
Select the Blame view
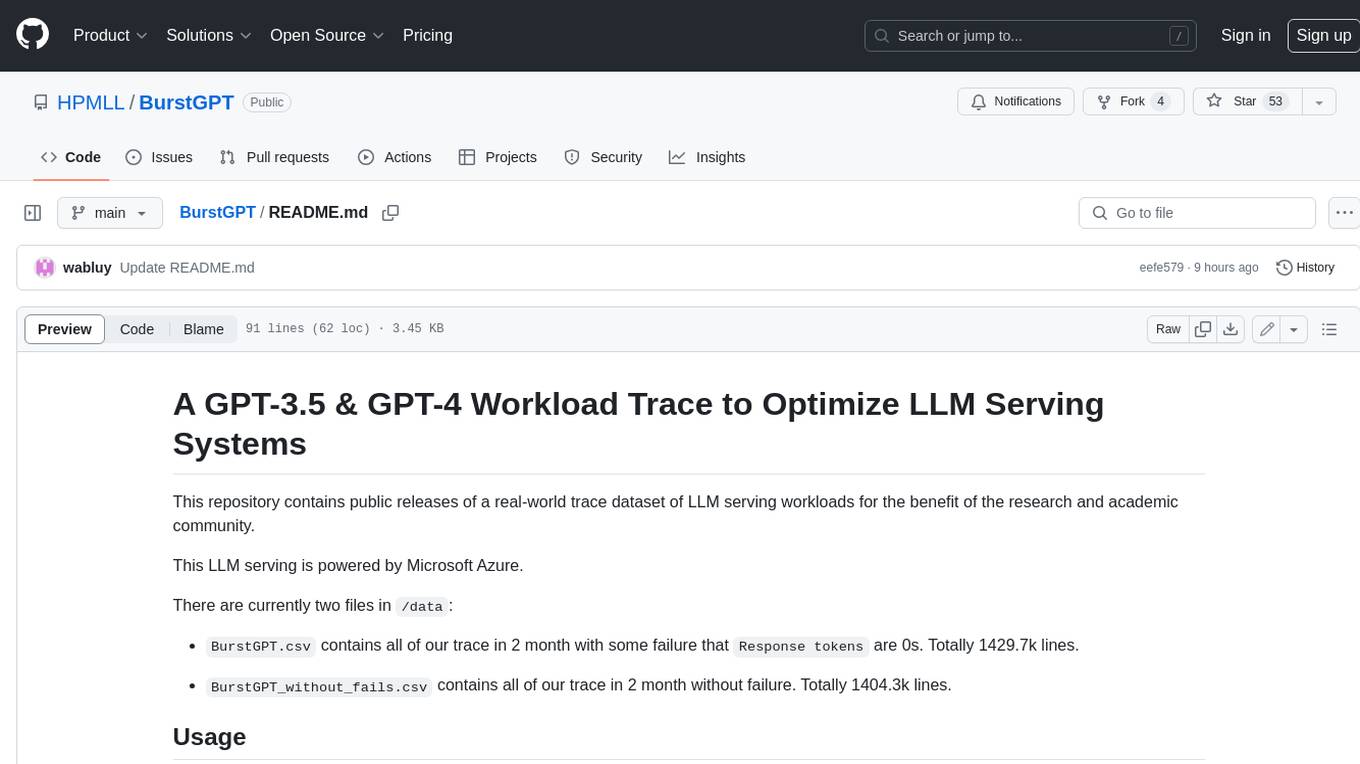(x=203, y=329)
